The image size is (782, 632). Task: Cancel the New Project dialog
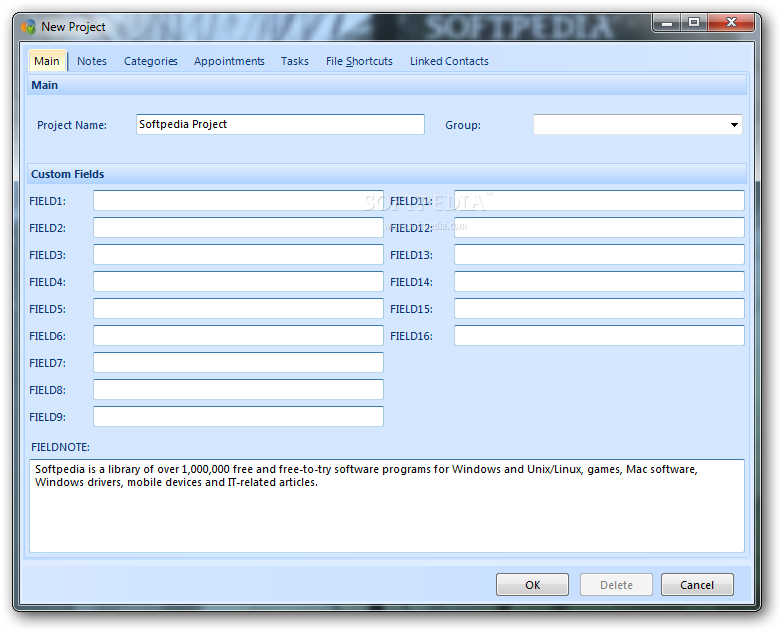697,585
